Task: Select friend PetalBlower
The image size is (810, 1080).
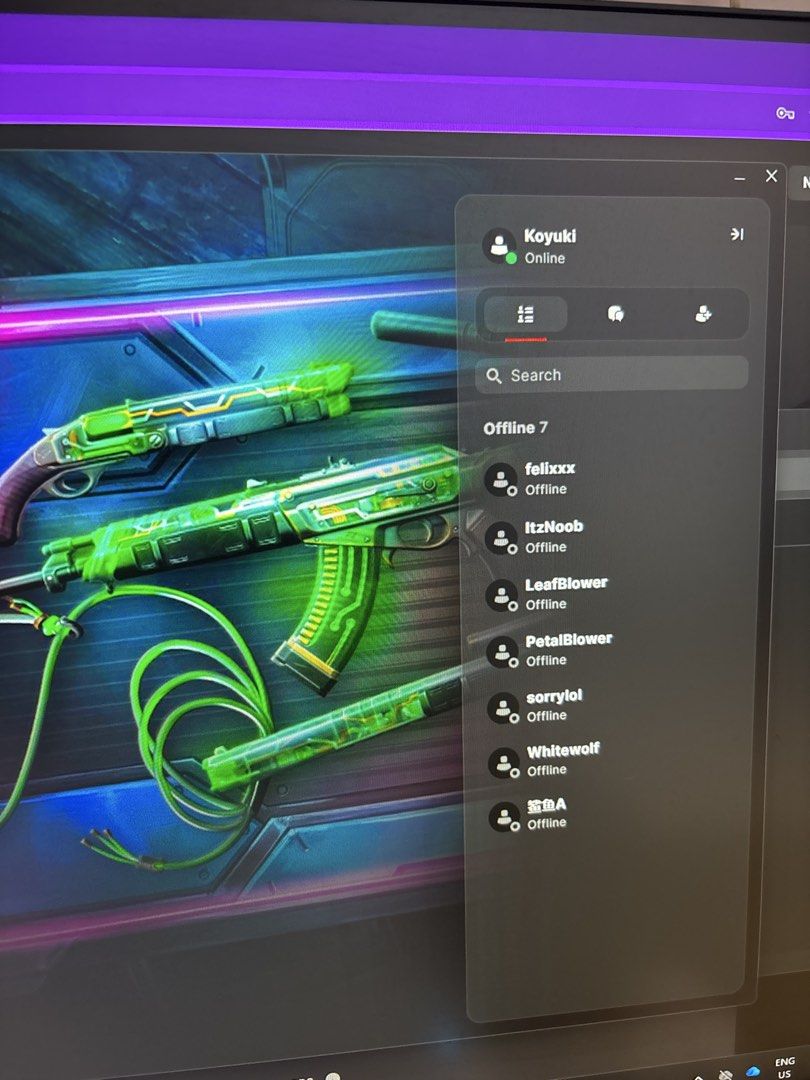Action: tap(613, 650)
